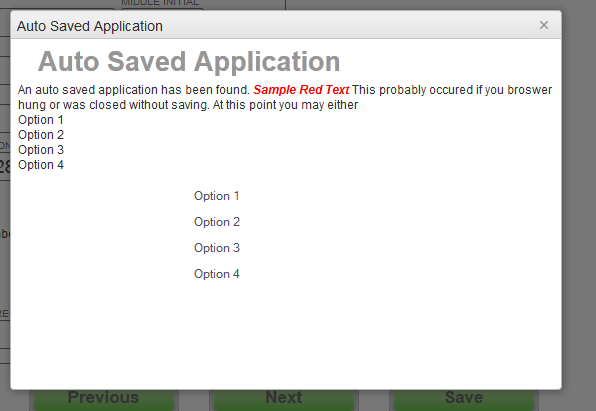This screenshot has width=596, height=411.
Task: Click the phrase 'At this point you may either'
Action: tap(285, 105)
